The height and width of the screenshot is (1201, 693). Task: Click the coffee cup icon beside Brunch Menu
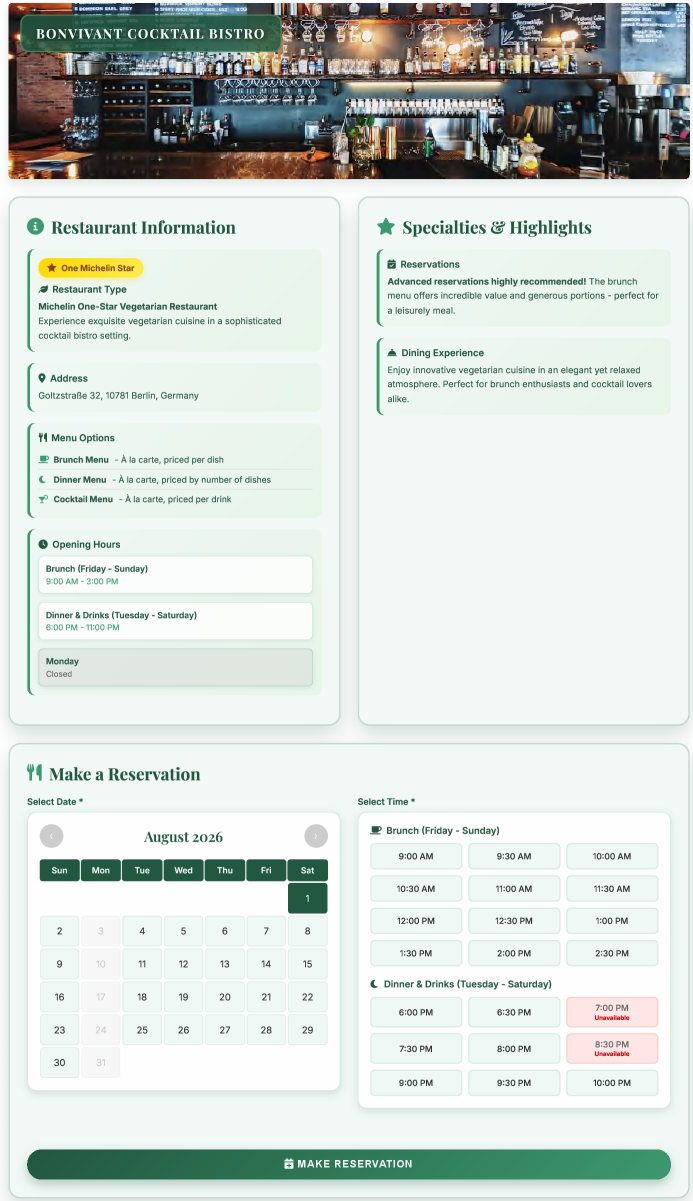(x=43, y=460)
